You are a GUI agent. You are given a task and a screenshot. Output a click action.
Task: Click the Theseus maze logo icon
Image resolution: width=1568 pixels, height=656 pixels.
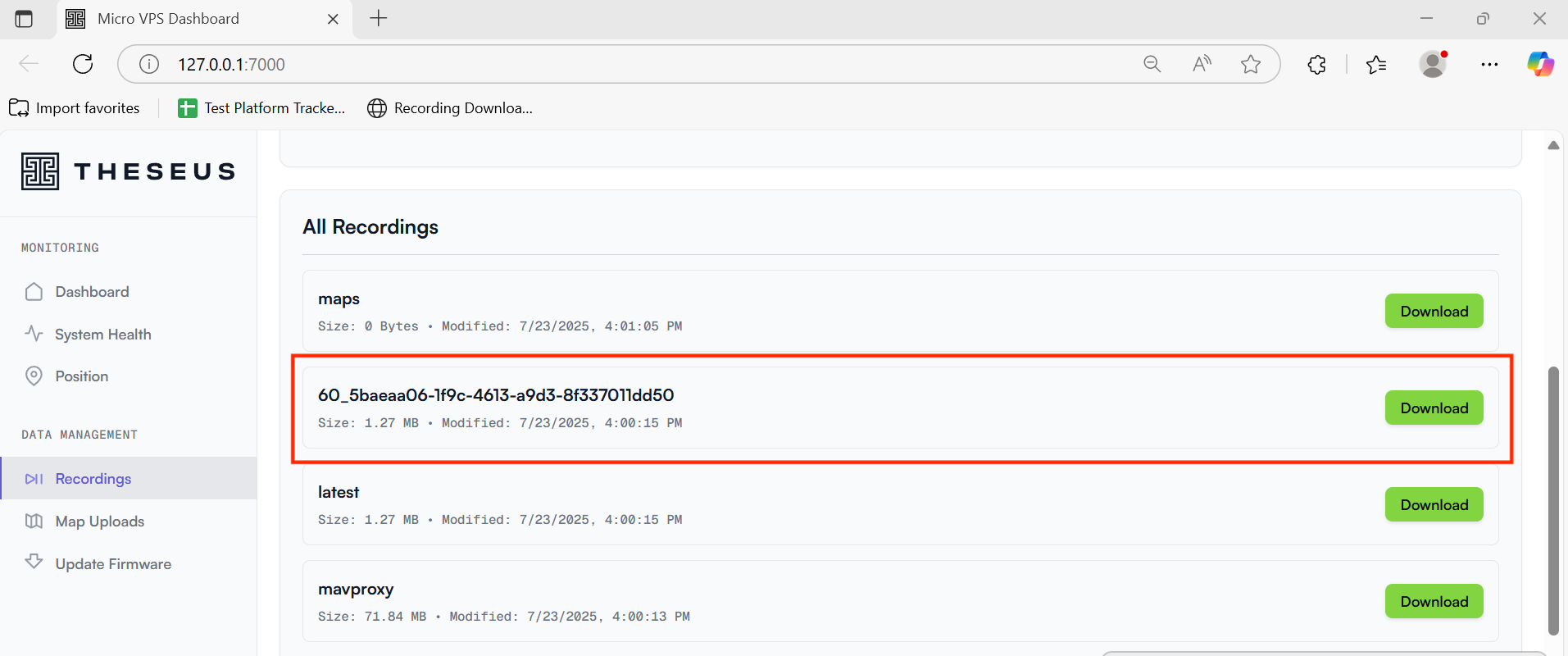click(40, 171)
